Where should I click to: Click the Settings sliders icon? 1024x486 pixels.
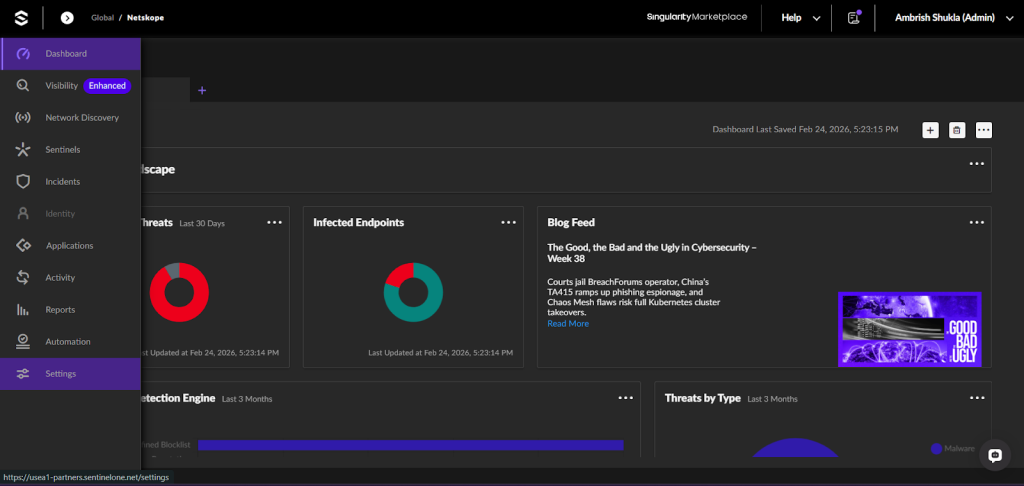[23, 374]
